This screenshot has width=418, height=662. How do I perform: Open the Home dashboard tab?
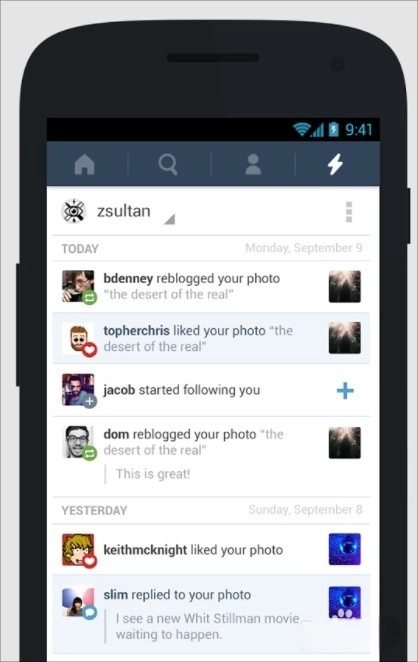(x=85, y=164)
